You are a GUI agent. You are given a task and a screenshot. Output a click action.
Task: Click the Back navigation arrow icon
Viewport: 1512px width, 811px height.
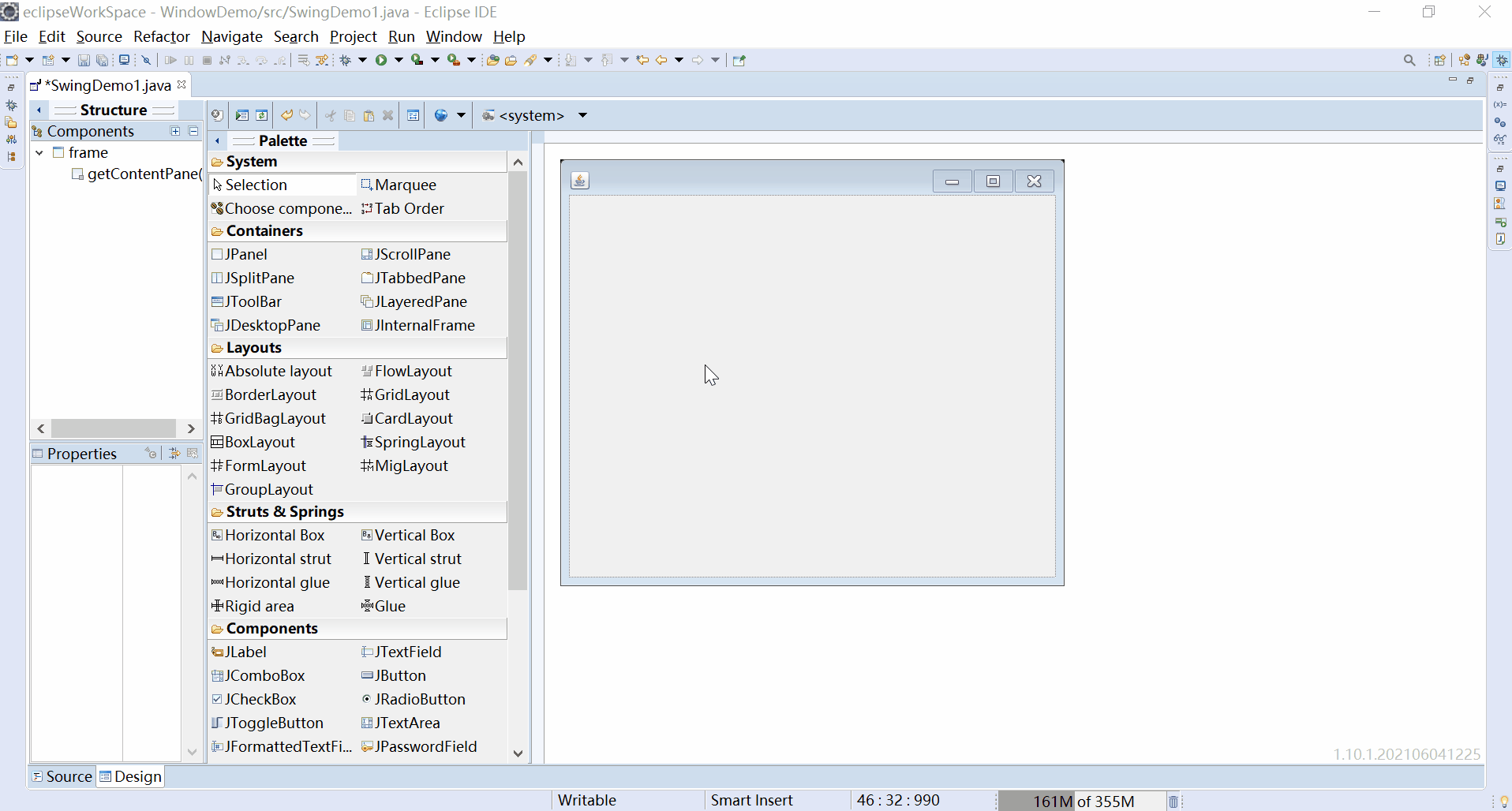[x=661, y=60]
